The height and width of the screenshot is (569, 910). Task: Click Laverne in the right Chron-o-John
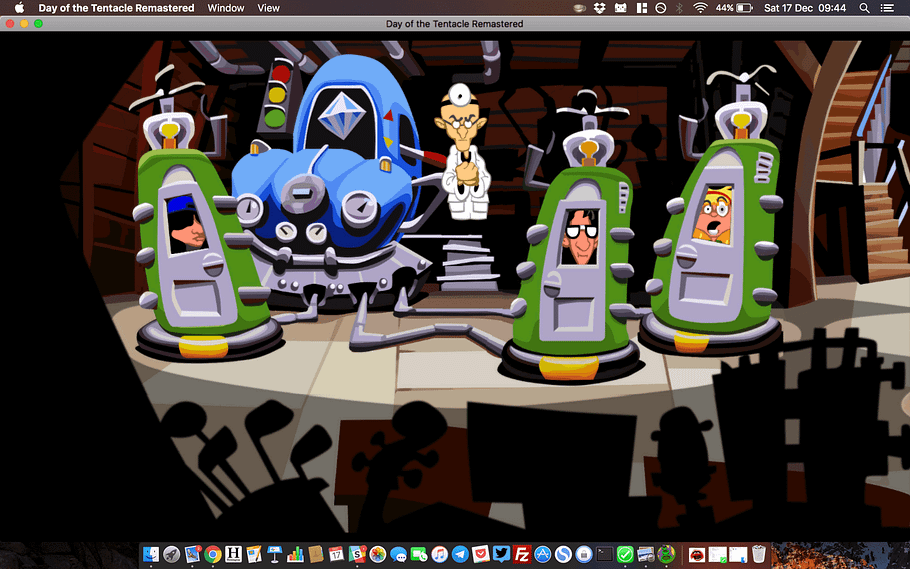pyautogui.click(x=713, y=215)
